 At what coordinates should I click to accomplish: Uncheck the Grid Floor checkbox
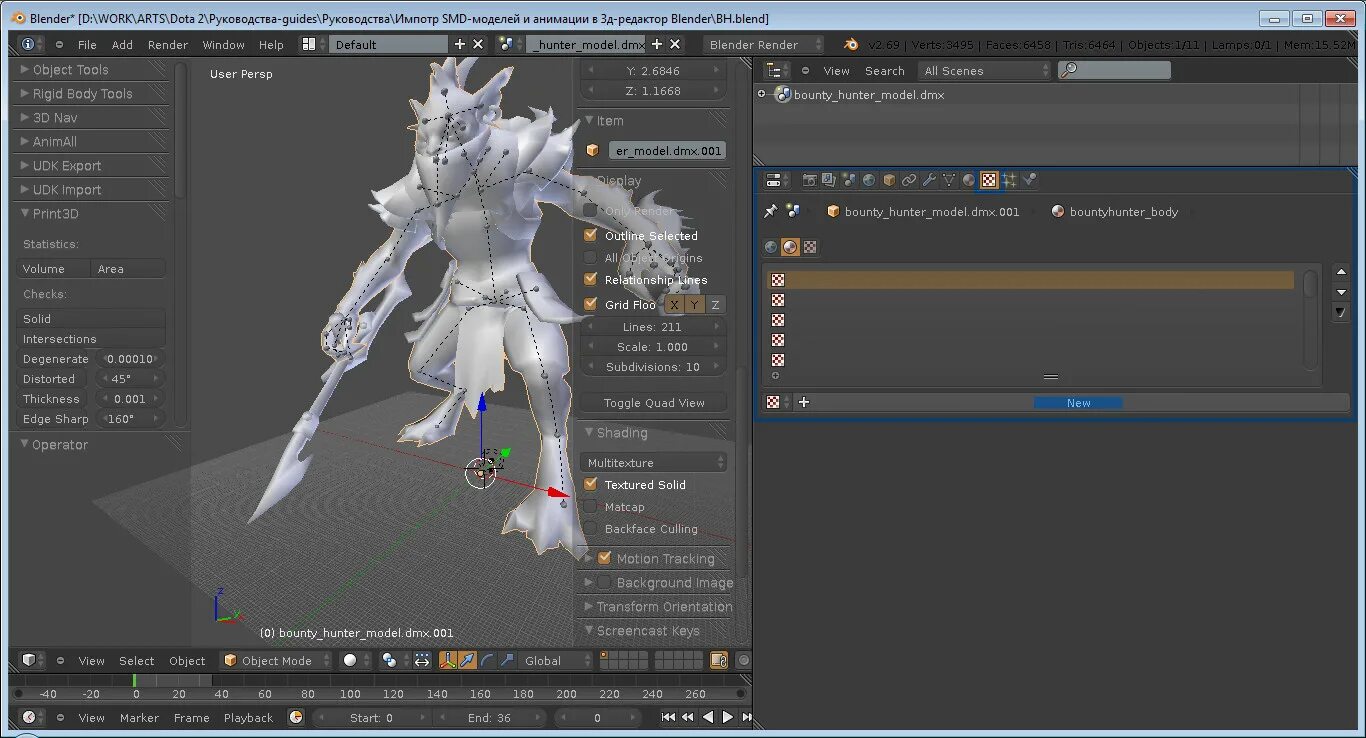pos(590,304)
